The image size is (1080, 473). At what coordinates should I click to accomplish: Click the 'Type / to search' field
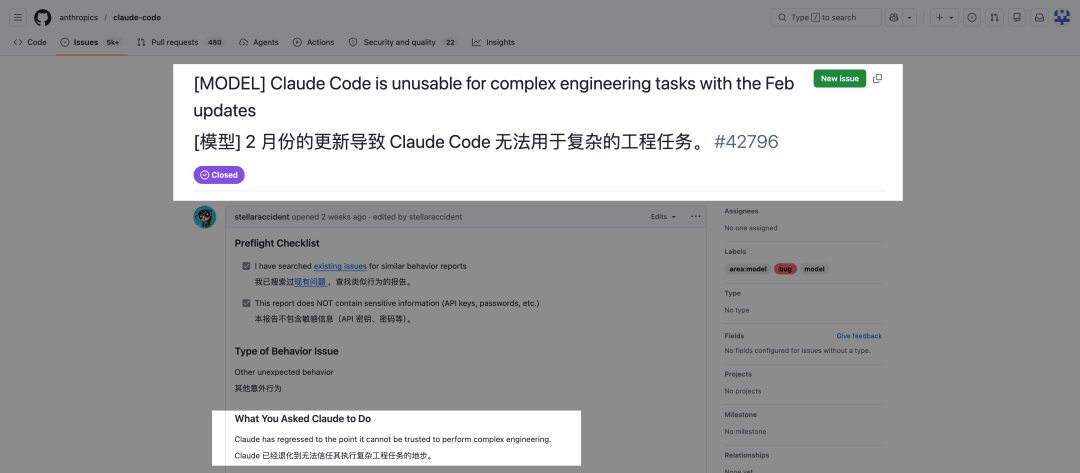click(x=825, y=17)
